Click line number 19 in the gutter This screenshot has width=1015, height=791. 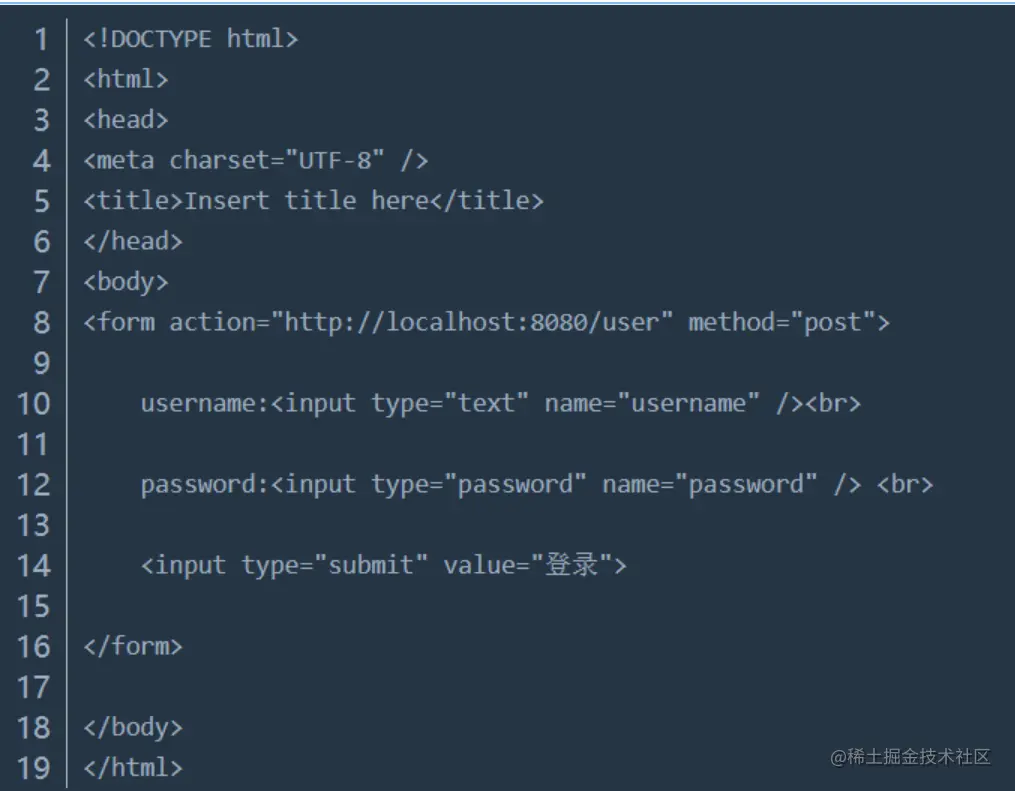[33, 768]
